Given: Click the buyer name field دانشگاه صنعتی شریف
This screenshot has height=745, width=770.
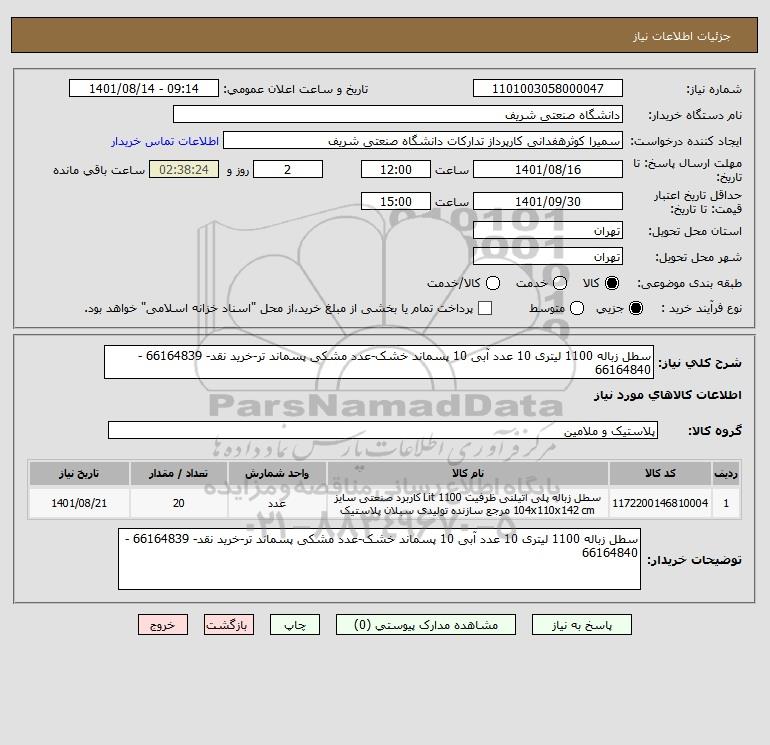Looking at the screenshot, I should click(398, 114).
